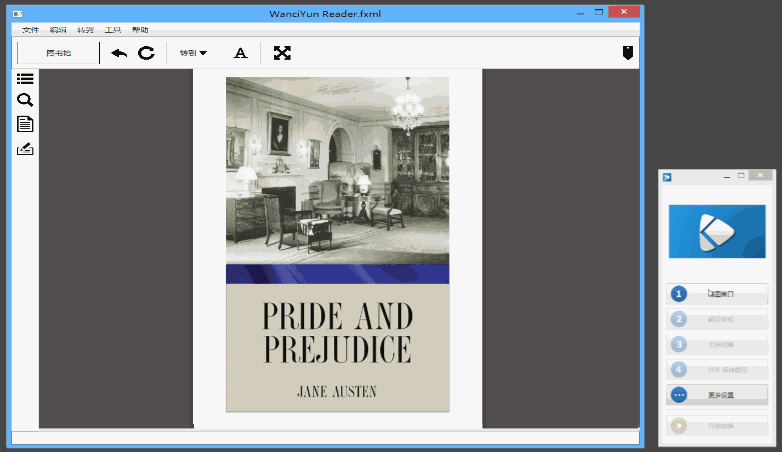Viewport: 782px width, 452px height.
Task: Click the 开始转换 play button in converter
Action: (x=717, y=426)
